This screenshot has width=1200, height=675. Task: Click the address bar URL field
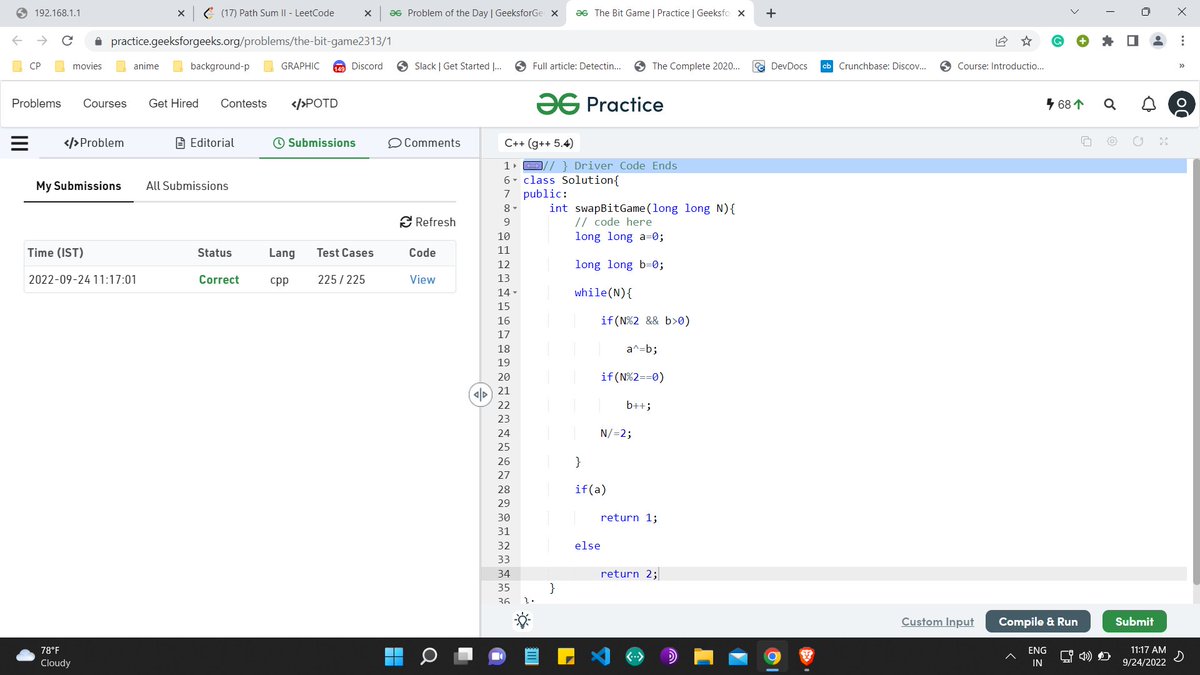click(540, 41)
